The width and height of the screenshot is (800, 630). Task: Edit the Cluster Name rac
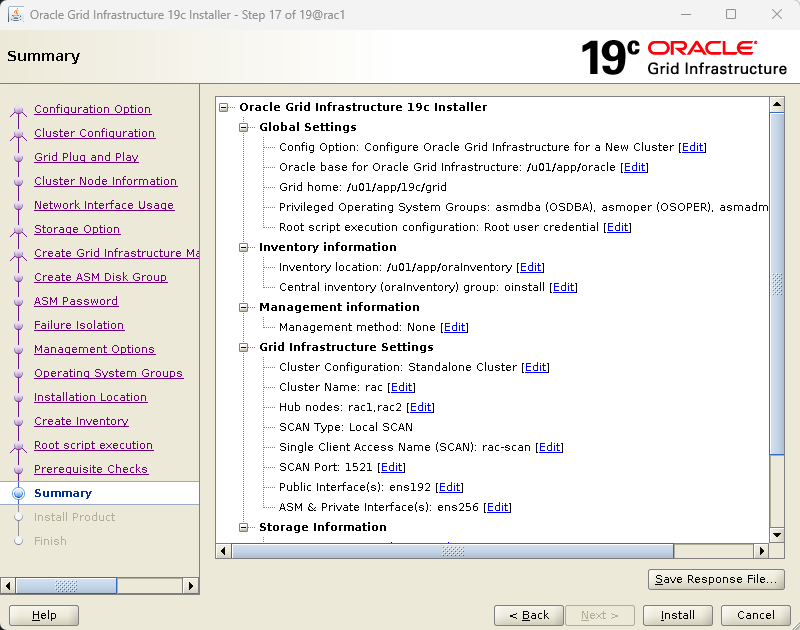pyautogui.click(x=402, y=387)
